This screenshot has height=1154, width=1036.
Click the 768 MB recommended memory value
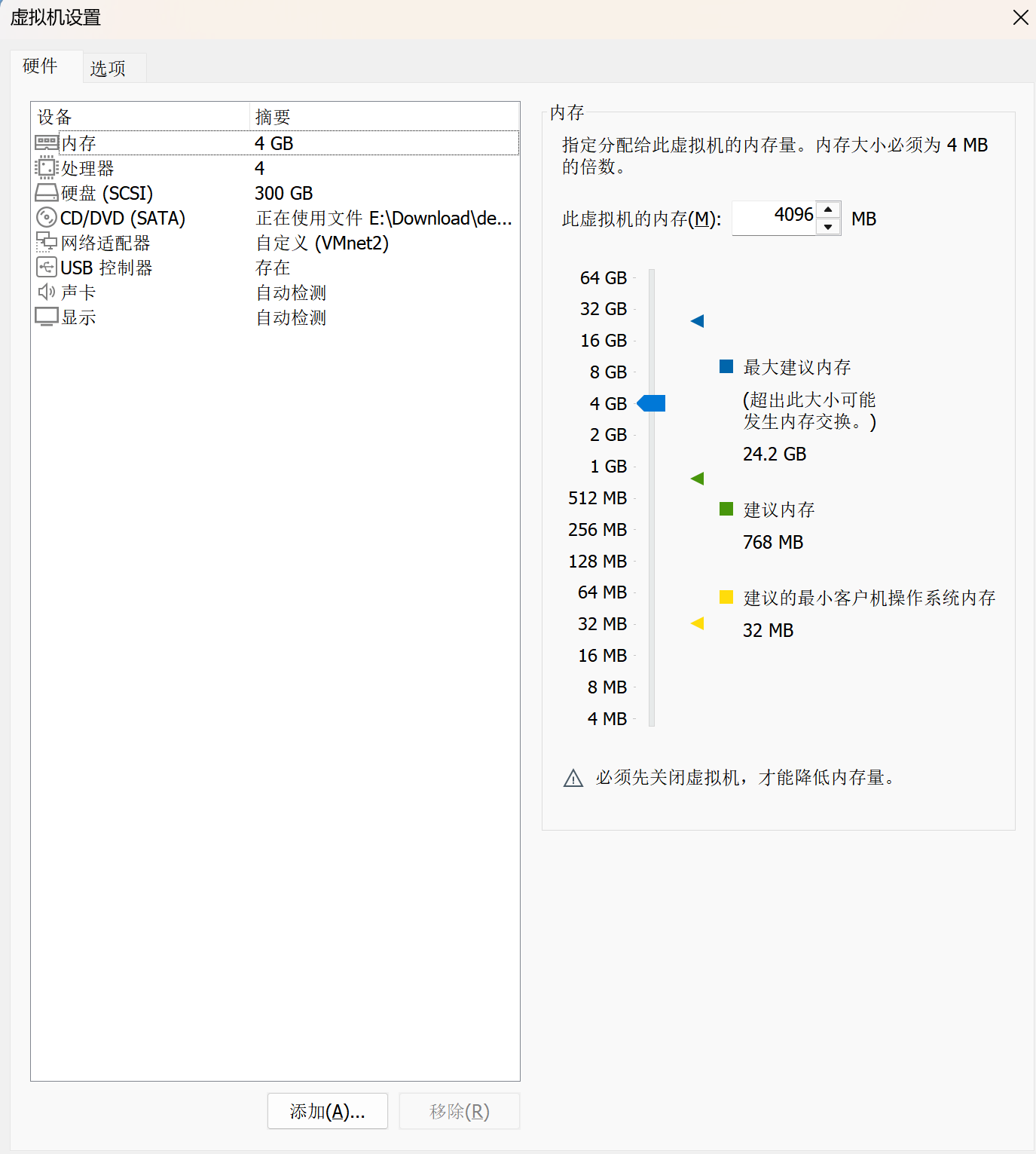773,542
